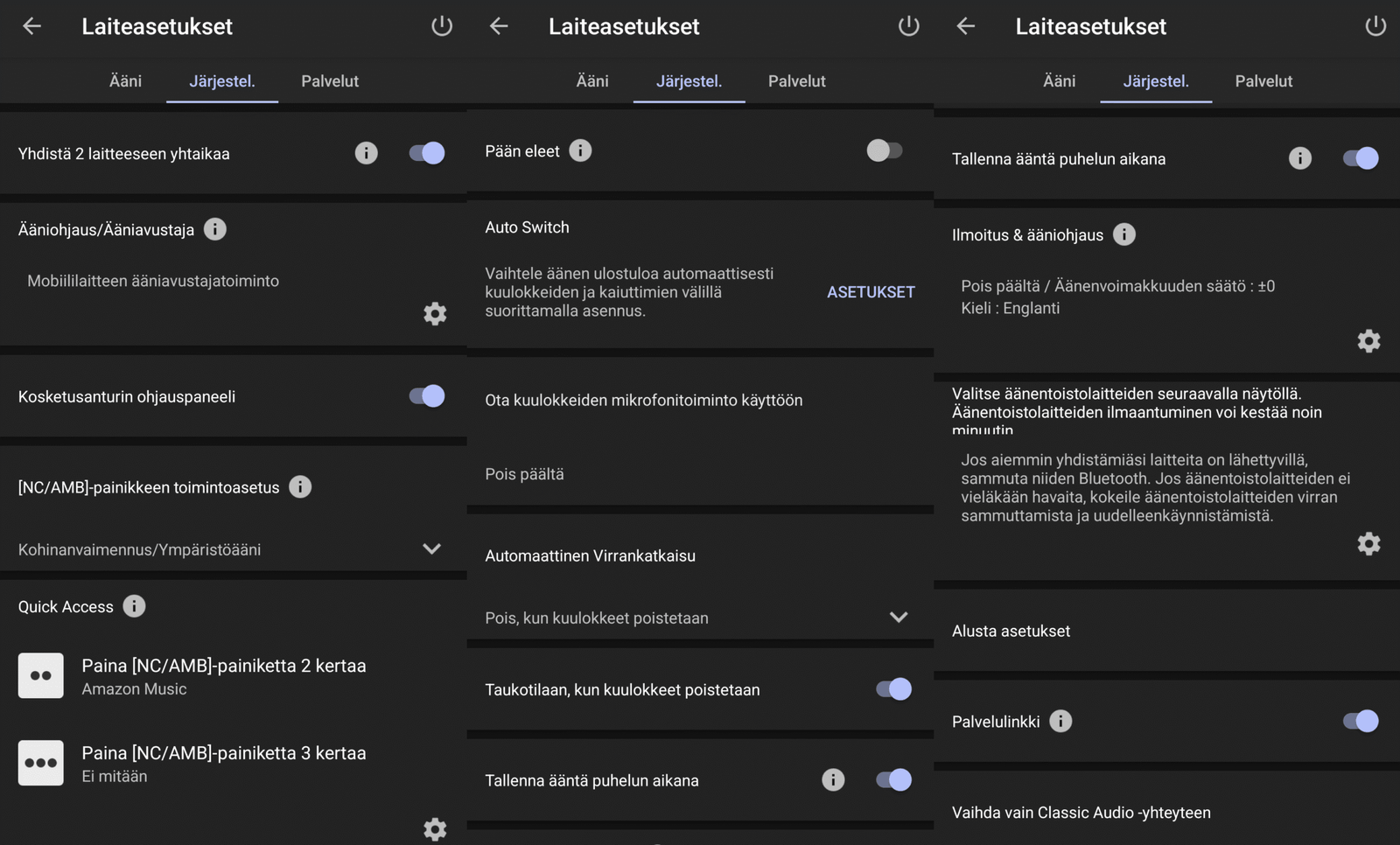This screenshot has height=845, width=1400.
Task: Click info icon next to Pään eleet
Action: pyautogui.click(x=580, y=151)
